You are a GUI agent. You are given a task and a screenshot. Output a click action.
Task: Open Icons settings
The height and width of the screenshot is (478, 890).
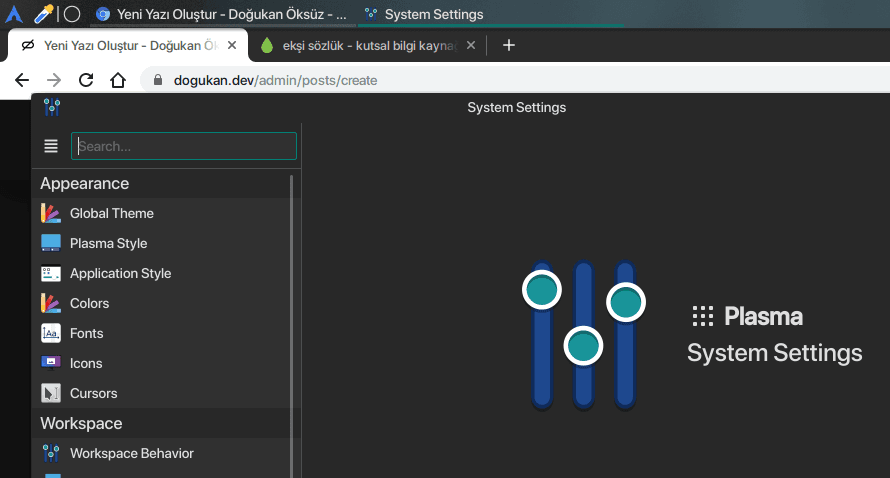166,364
